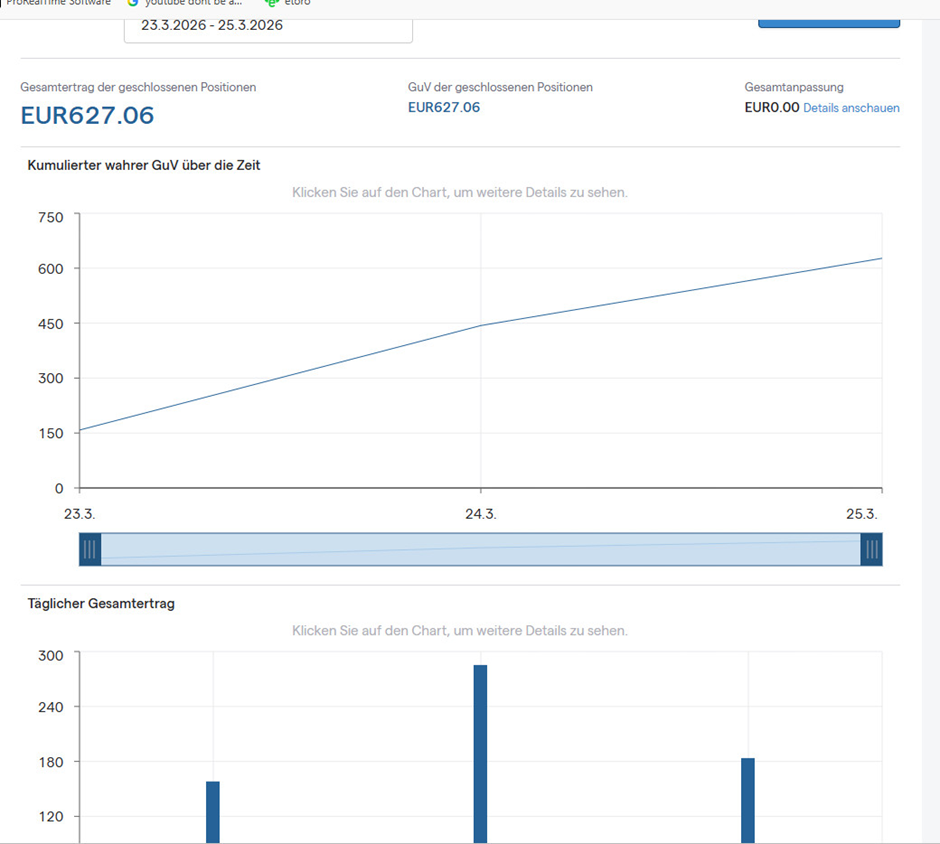Click the 'Kumulierter wahrer GuV über die Zeit' heading
Screen dimensions: 940x844
click(144, 165)
